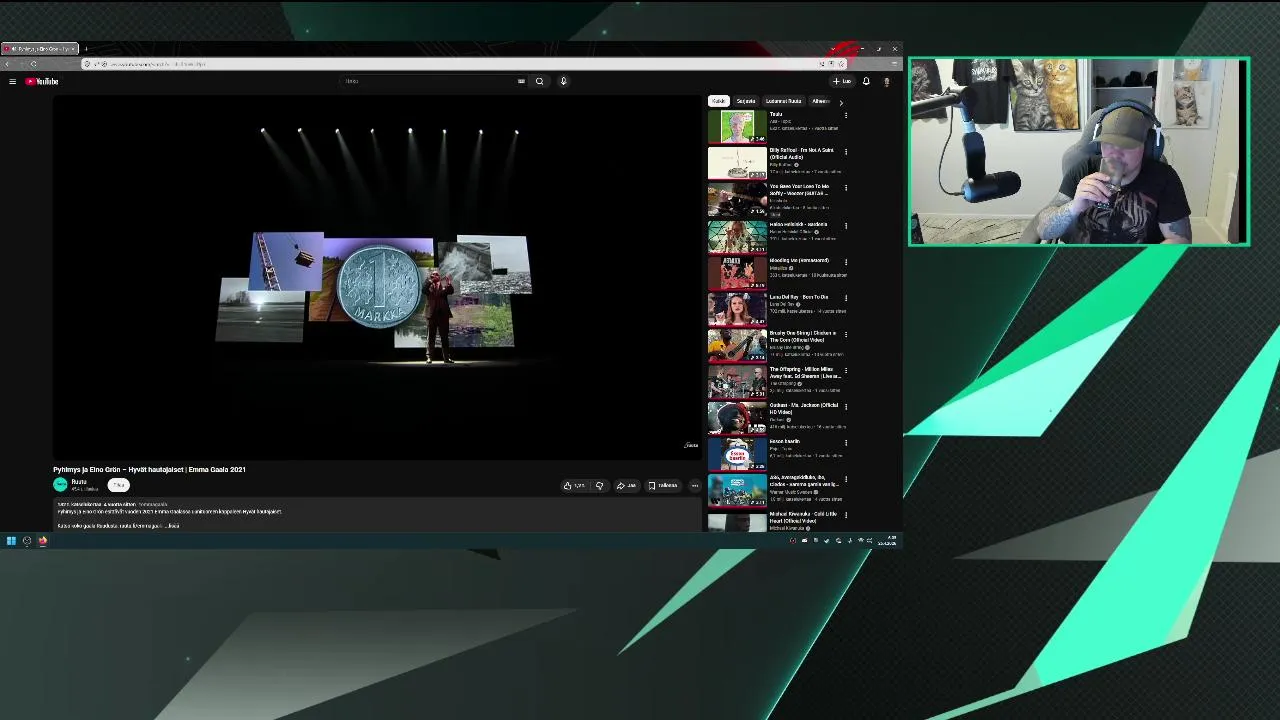Go to the YouTube home logo
This screenshot has height=720, width=1280.
[42, 81]
